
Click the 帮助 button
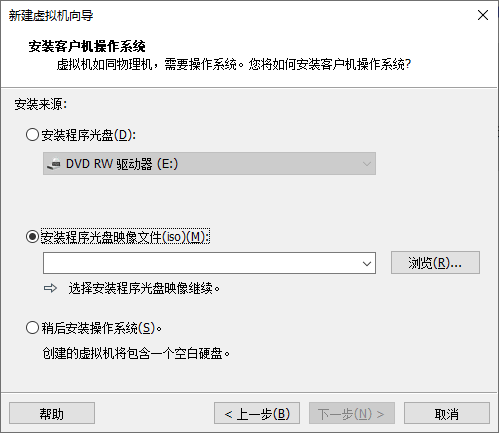click(52, 413)
